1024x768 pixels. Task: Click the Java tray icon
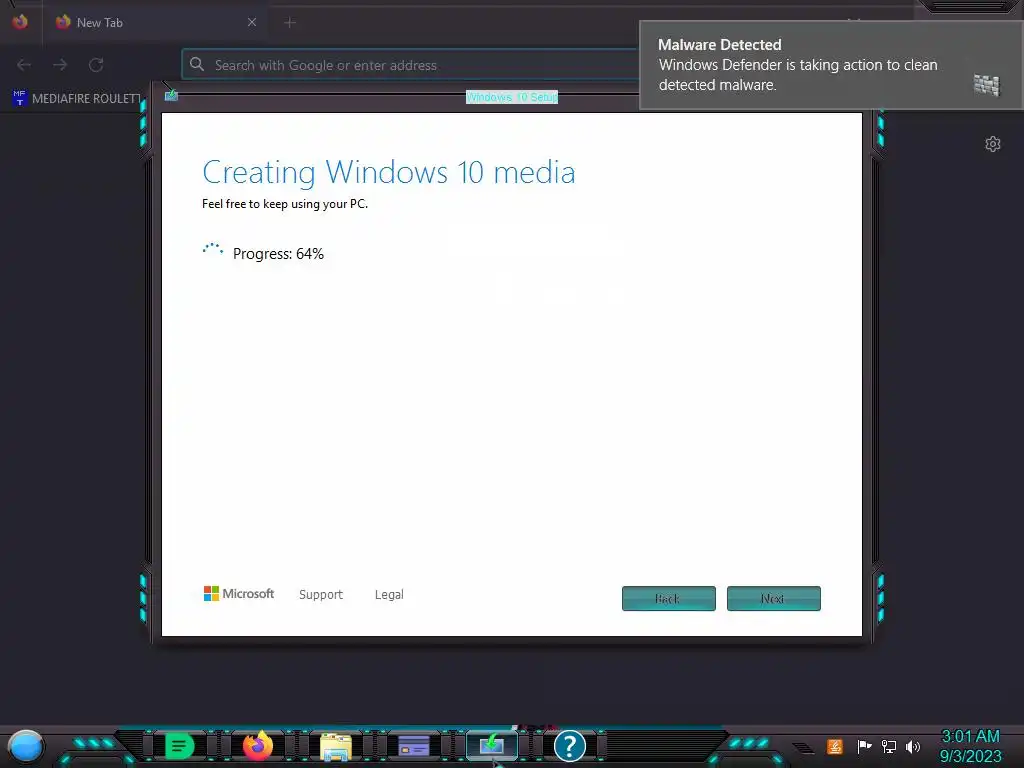click(x=835, y=746)
